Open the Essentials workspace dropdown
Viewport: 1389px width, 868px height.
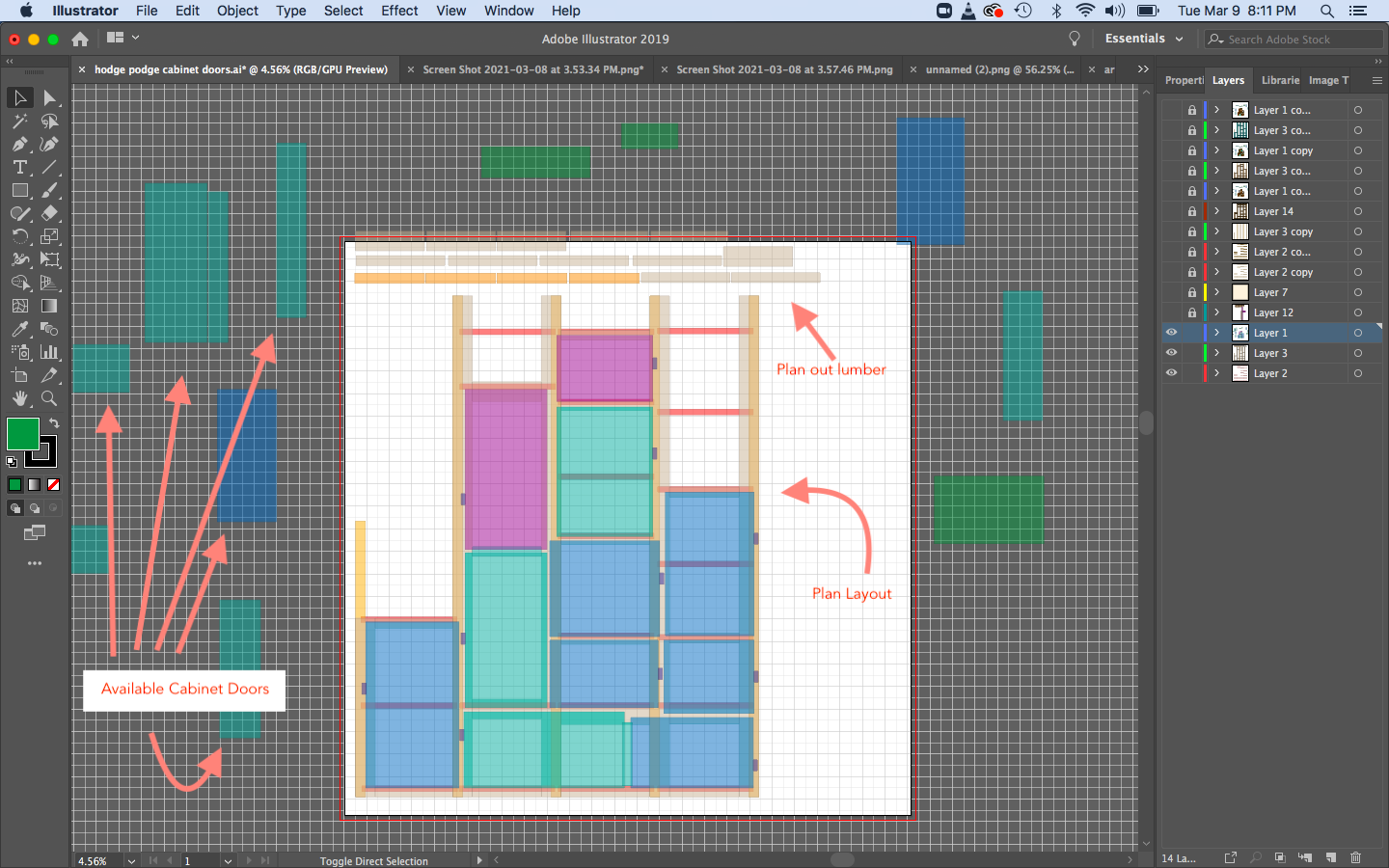click(x=1144, y=39)
